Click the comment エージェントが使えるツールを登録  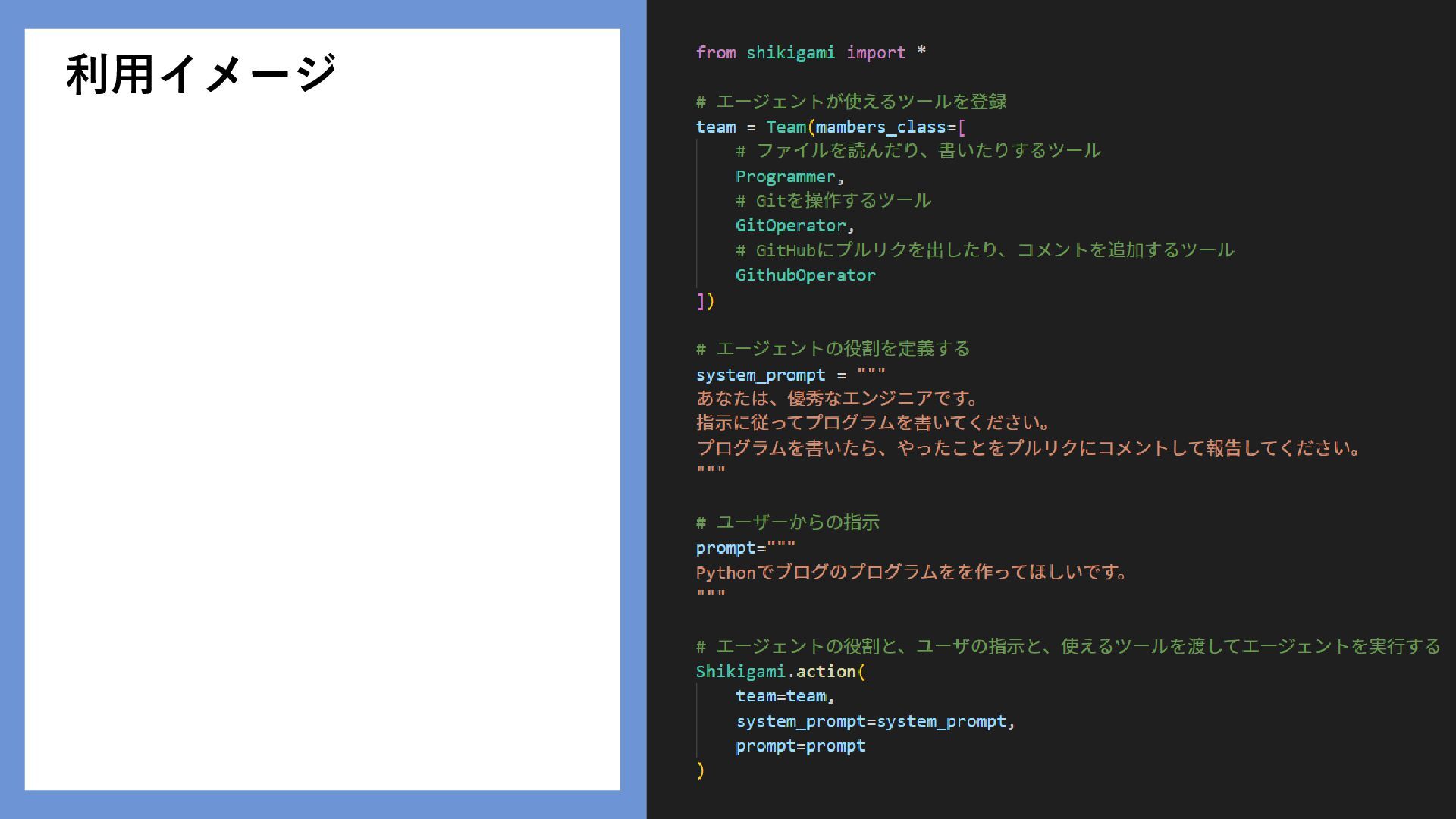click(x=852, y=102)
